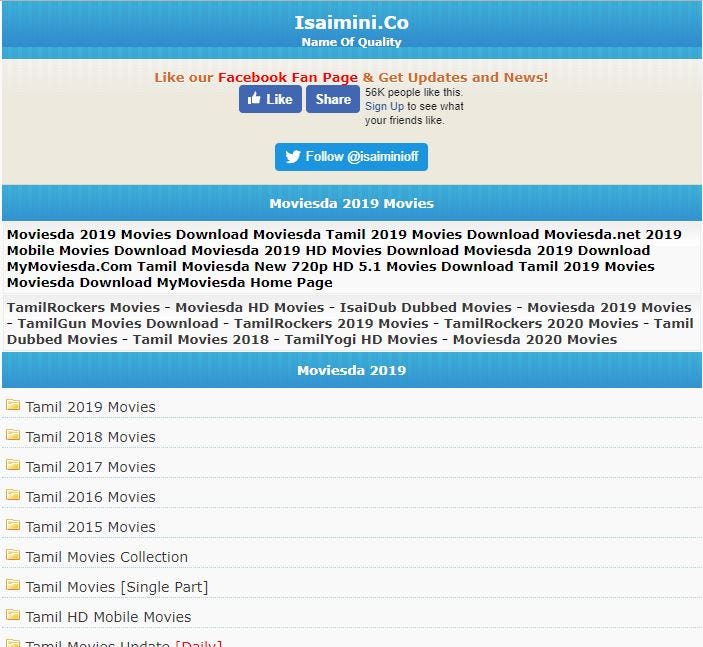
Task: Open the Tamil 2015 Movies folder
Action: click(91, 527)
